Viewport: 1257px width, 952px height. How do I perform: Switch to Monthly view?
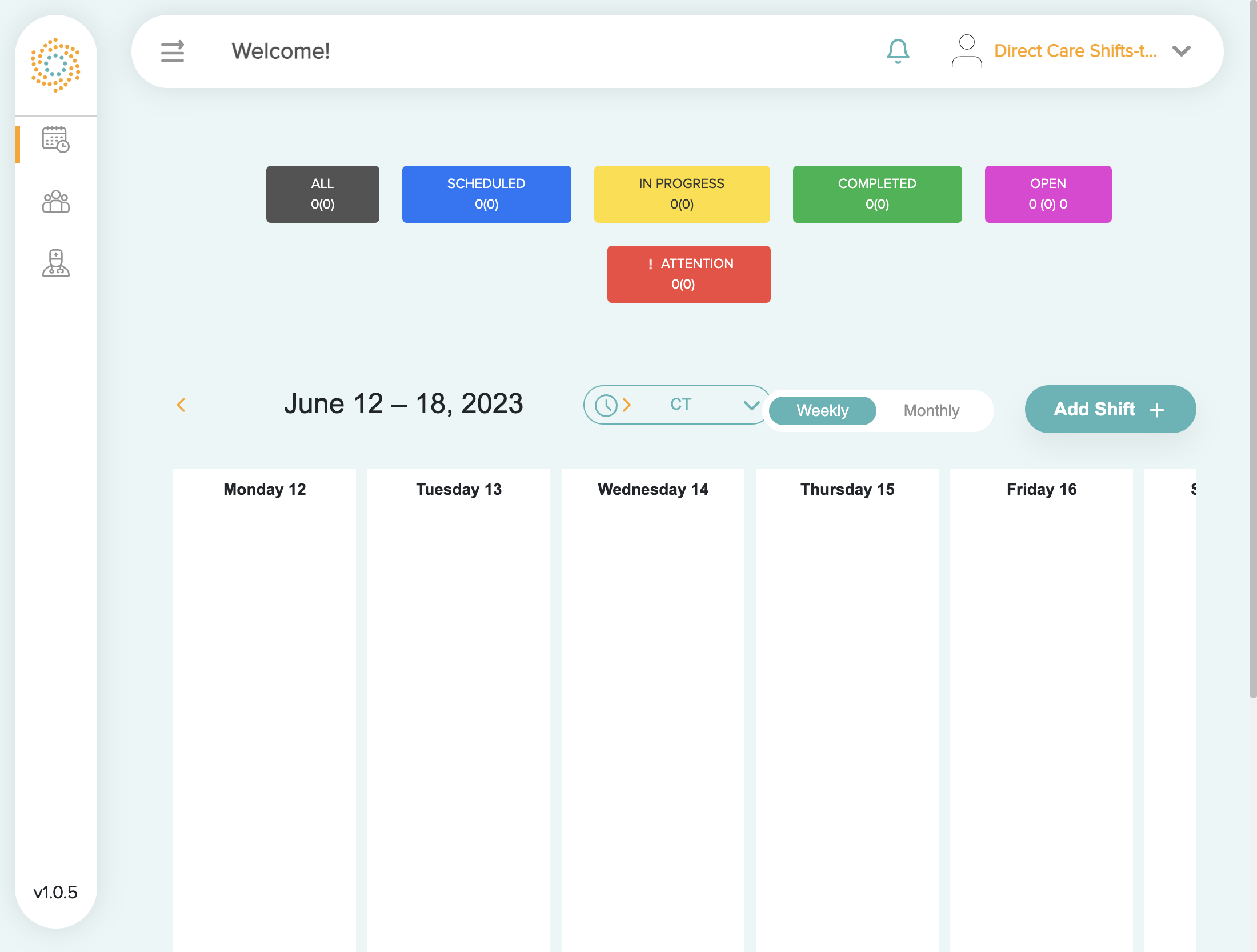point(931,410)
